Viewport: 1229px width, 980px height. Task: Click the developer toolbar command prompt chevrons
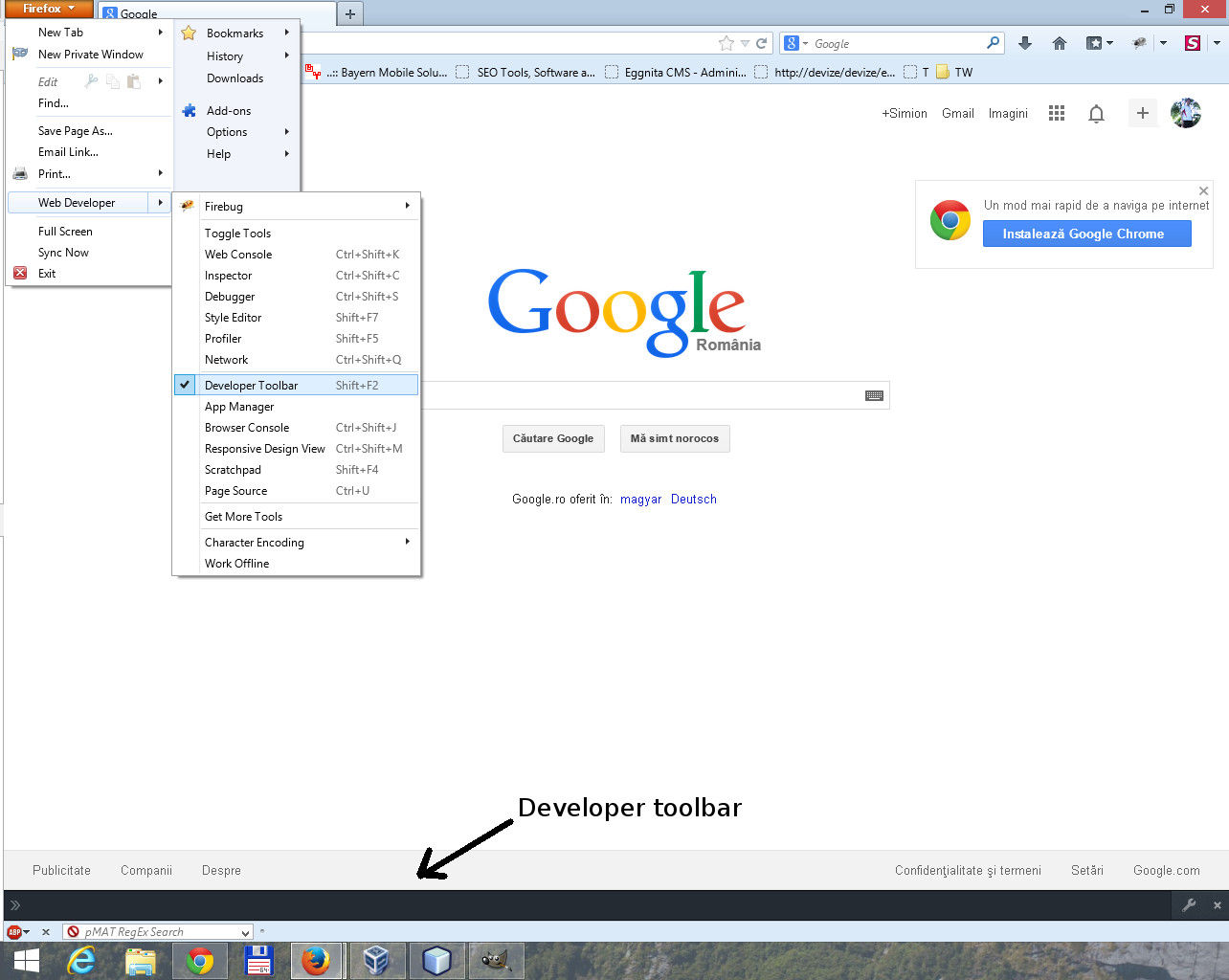(15, 904)
